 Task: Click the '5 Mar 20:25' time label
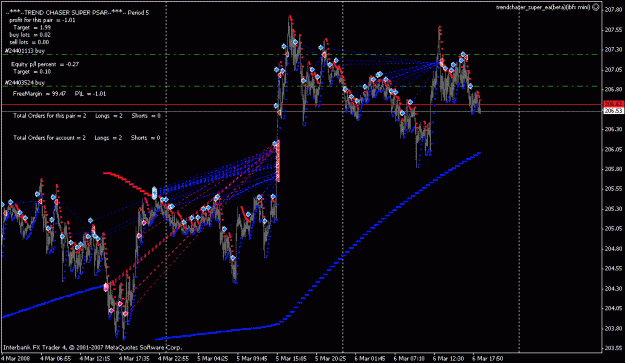tap(331, 358)
